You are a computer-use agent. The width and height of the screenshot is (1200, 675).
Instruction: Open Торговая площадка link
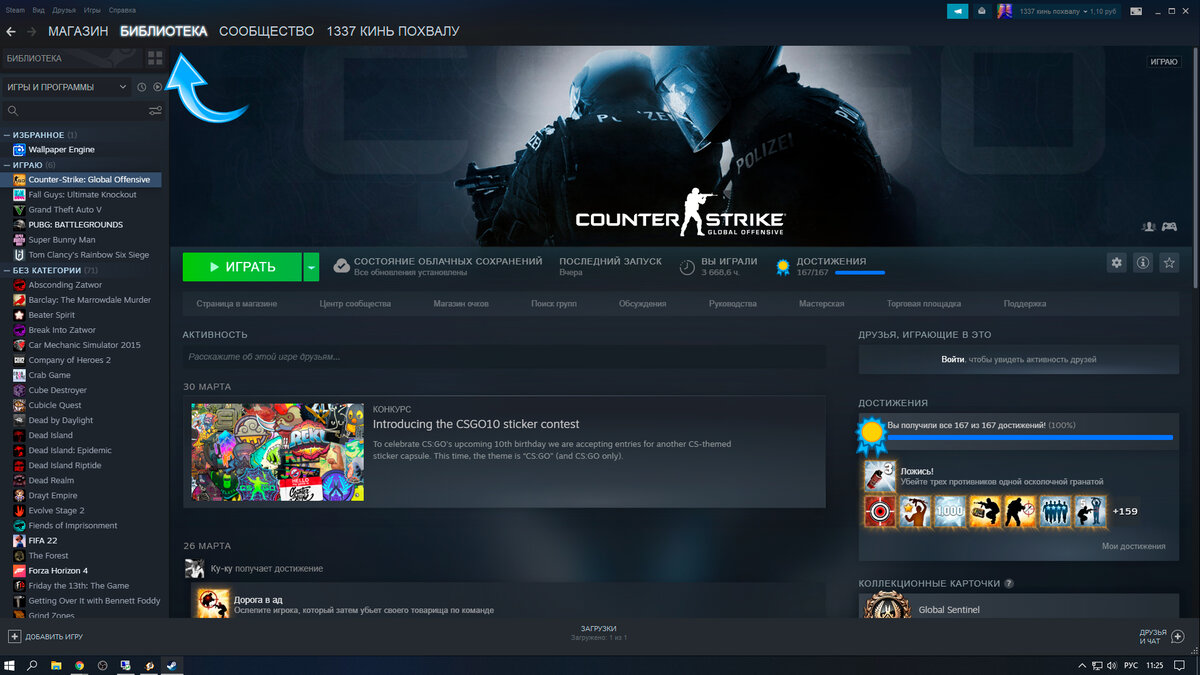click(x=924, y=303)
